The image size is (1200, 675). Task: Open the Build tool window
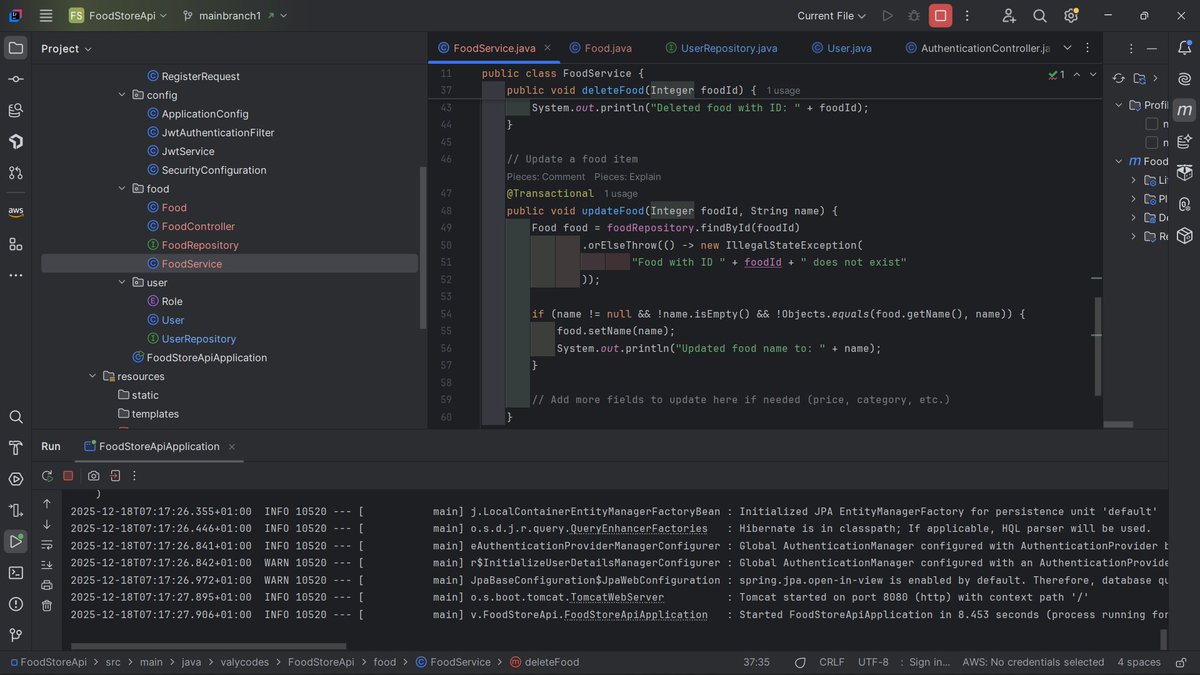15,448
